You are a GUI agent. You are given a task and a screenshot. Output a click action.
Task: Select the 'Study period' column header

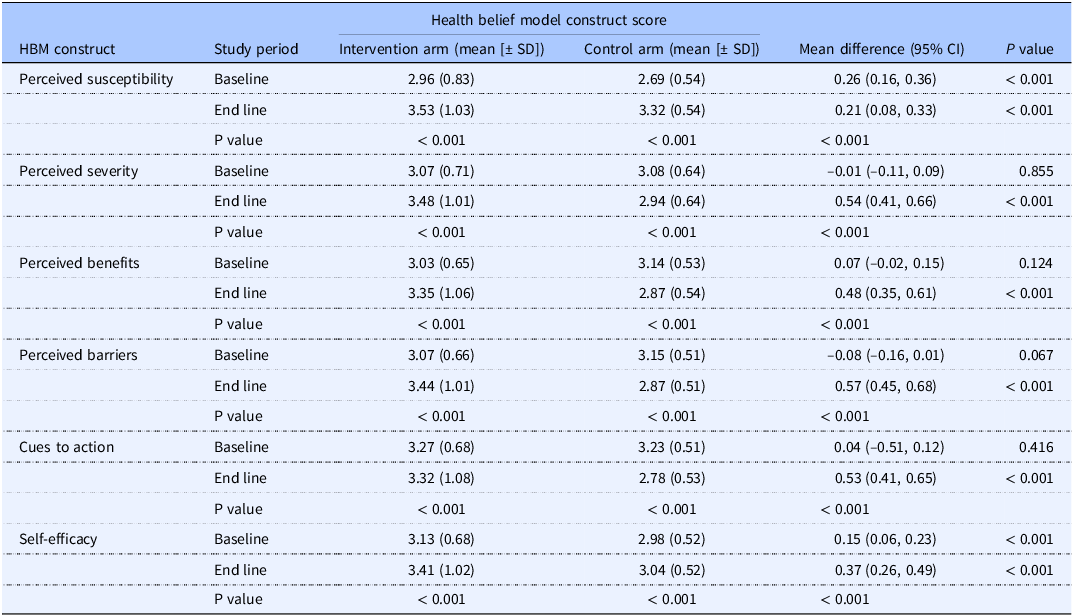click(x=256, y=49)
